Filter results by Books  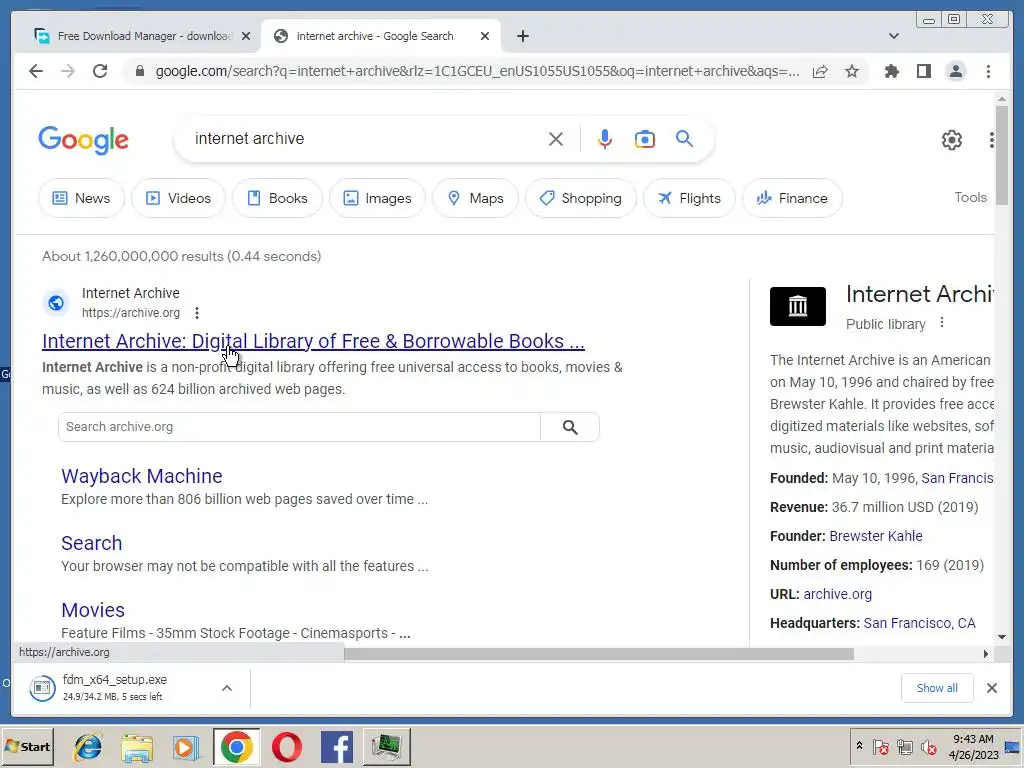(x=277, y=198)
